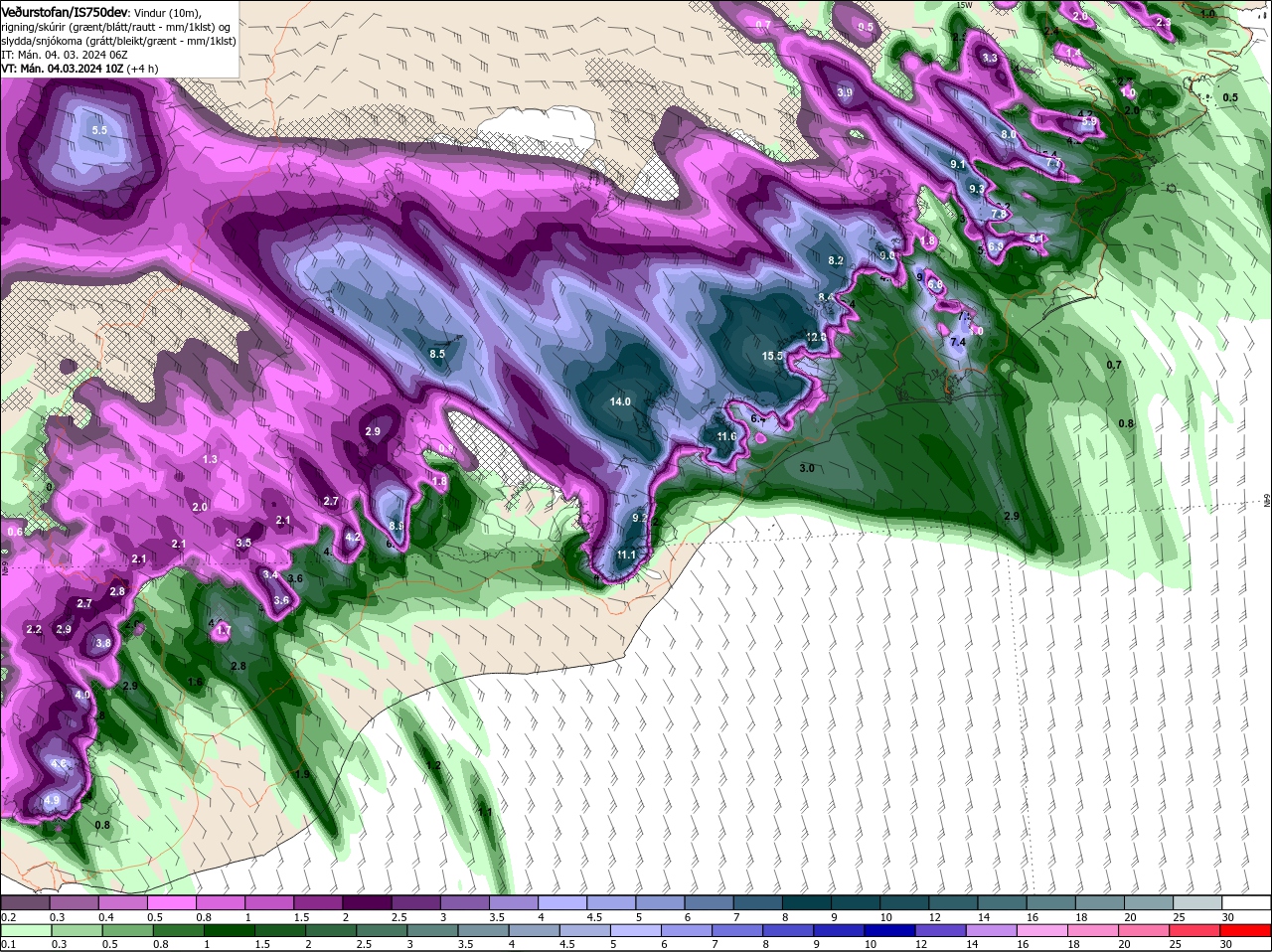Select the 5.5 value on the map
The width and height of the screenshot is (1272, 952).
(99, 130)
